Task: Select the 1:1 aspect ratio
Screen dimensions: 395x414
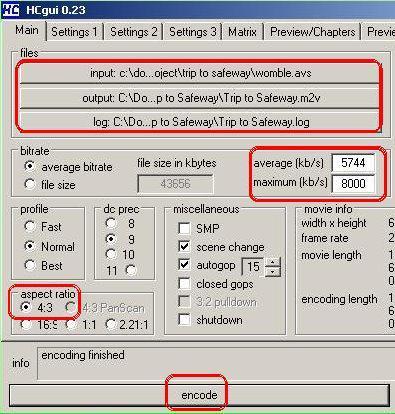Action: click(71, 324)
